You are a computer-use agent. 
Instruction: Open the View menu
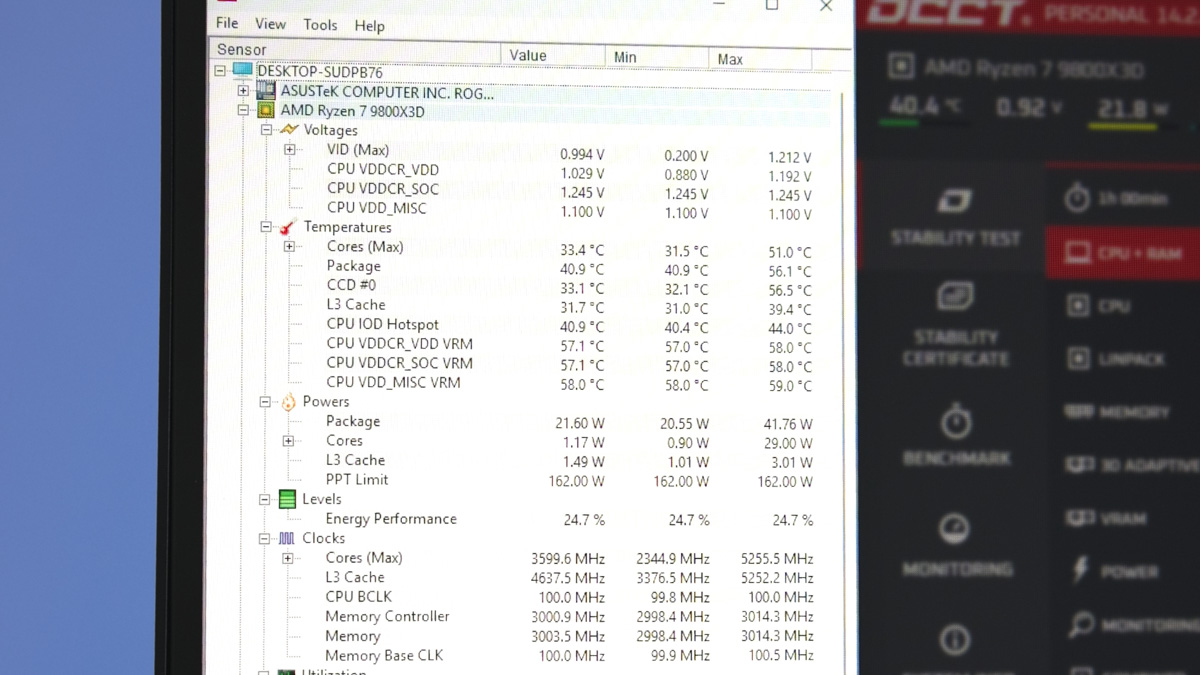(x=270, y=24)
